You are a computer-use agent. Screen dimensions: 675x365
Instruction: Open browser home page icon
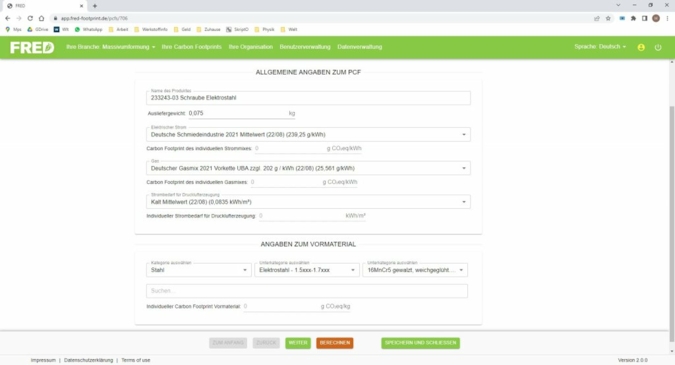[41, 18]
